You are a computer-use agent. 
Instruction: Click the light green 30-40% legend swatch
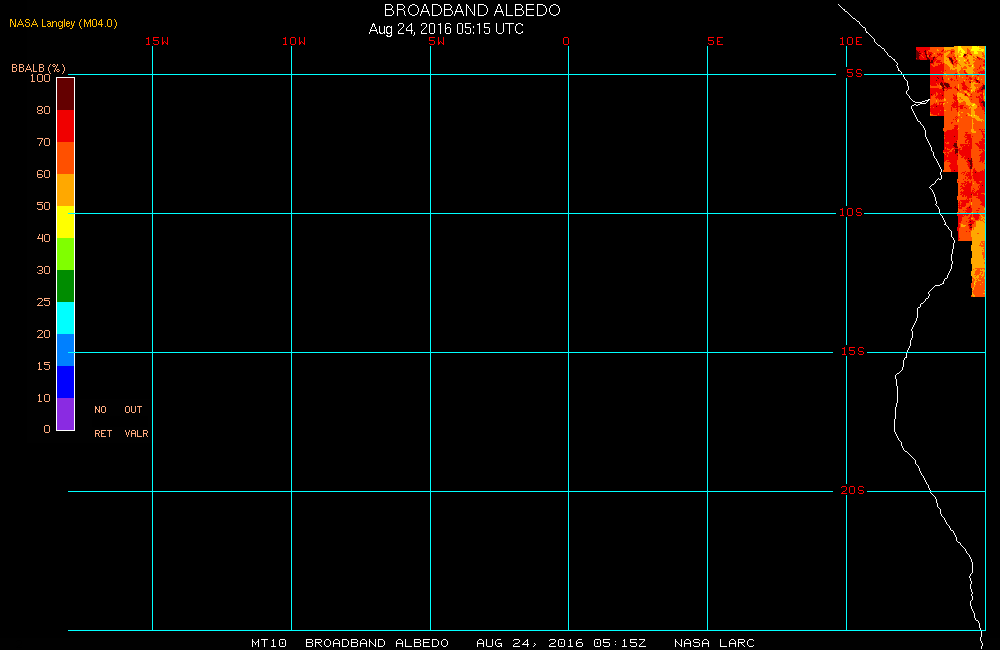coord(66,254)
